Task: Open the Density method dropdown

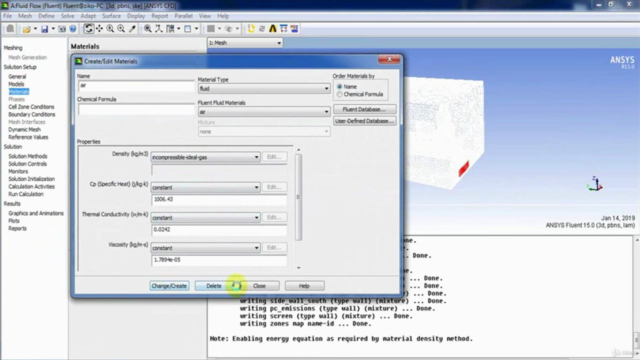Action: pyautogui.click(x=205, y=157)
